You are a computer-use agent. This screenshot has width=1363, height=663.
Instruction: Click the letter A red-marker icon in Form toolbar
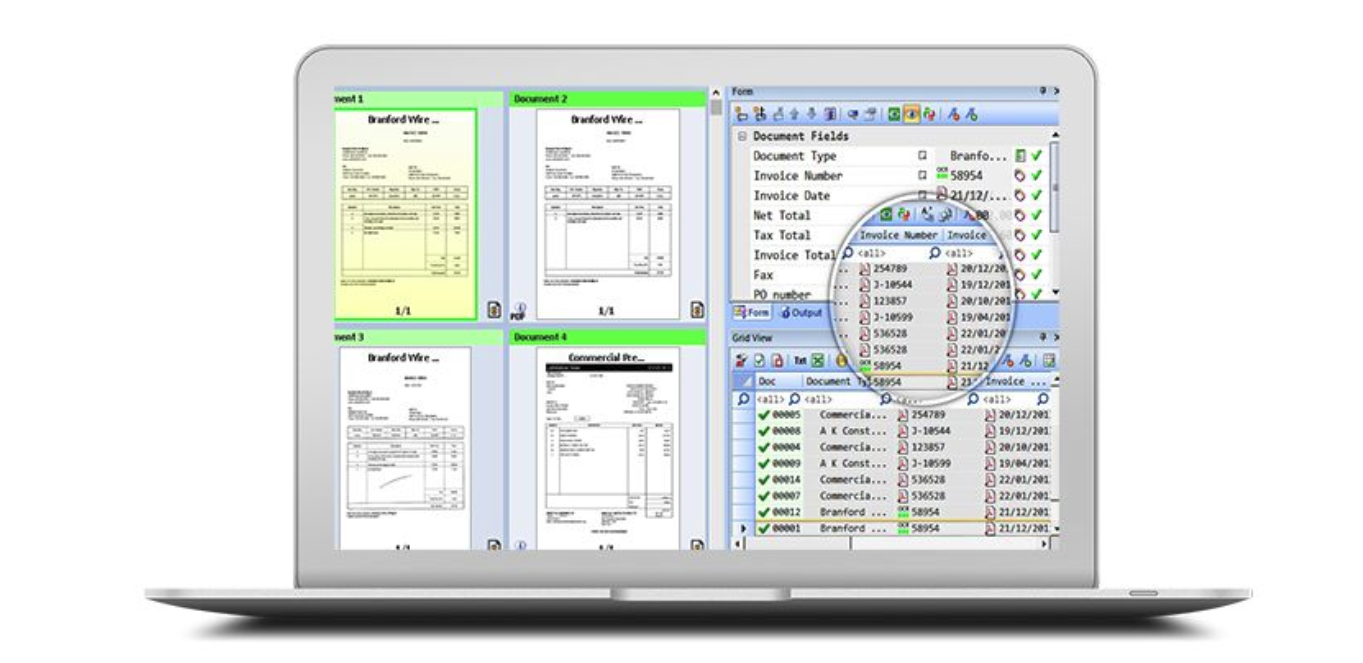point(954,114)
